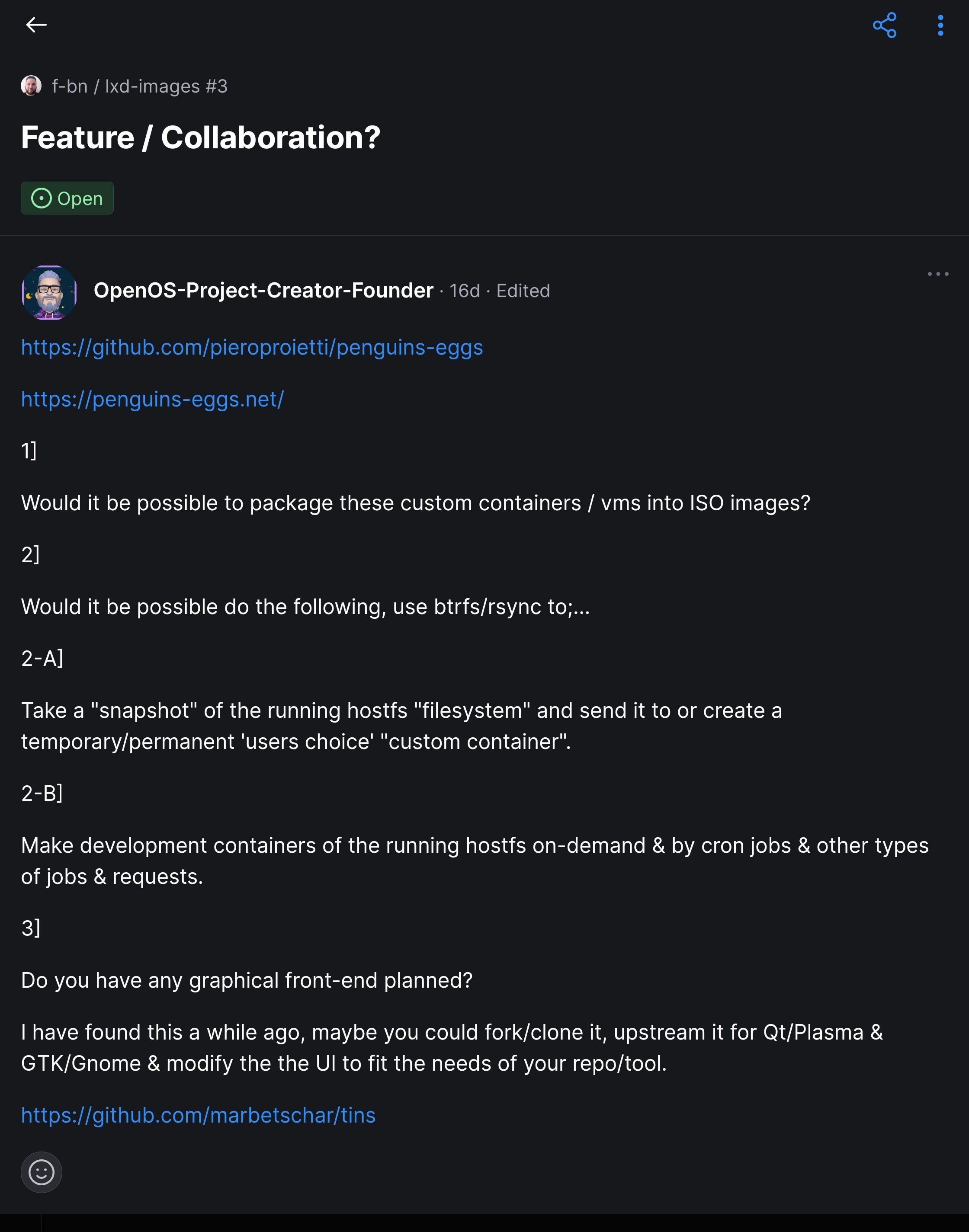Tap the f-bn repository owner avatar
Viewport: 969px width, 1232px height.
(31, 86)
